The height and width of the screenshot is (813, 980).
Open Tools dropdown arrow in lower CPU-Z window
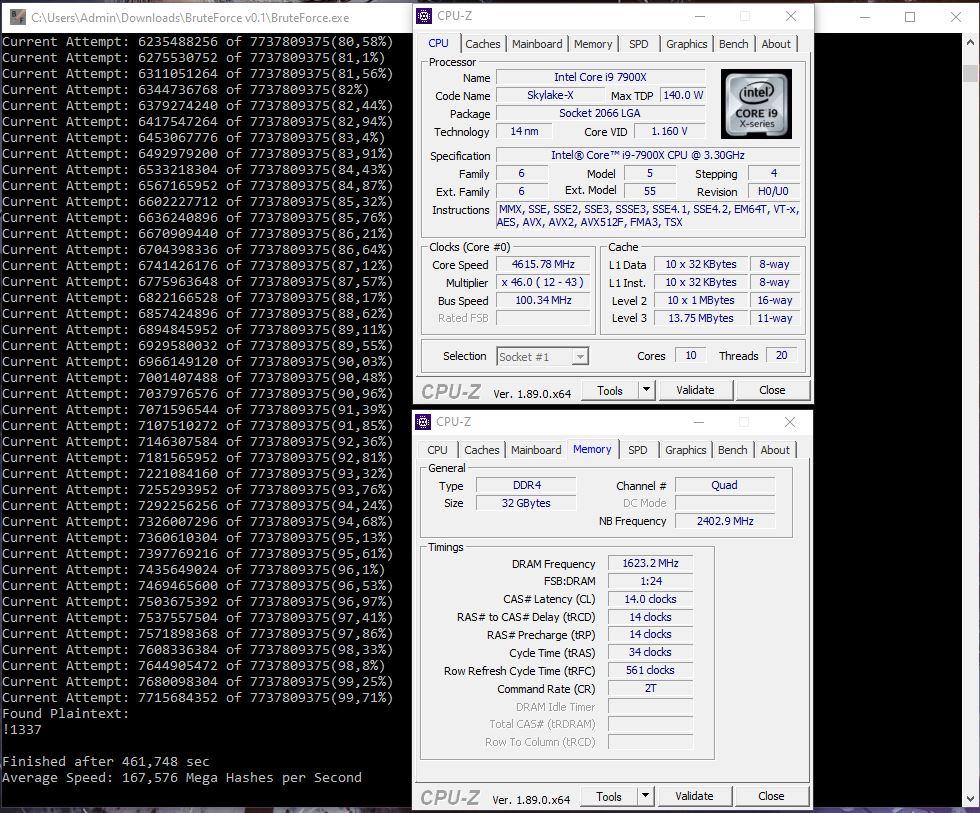pyautogui.click(x=645, y=796)
